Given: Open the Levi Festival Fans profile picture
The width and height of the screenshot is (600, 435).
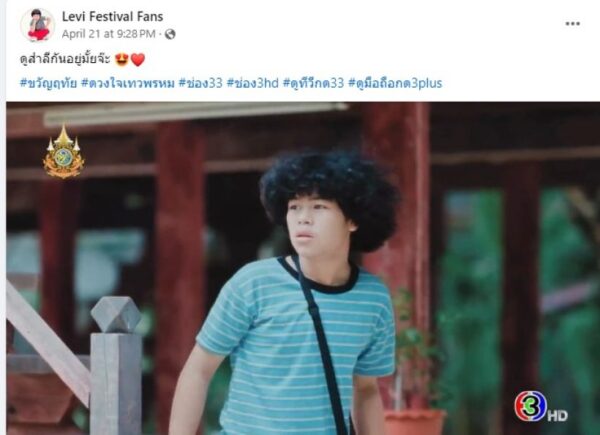Looking at the screenshot, I should (38, 25).
